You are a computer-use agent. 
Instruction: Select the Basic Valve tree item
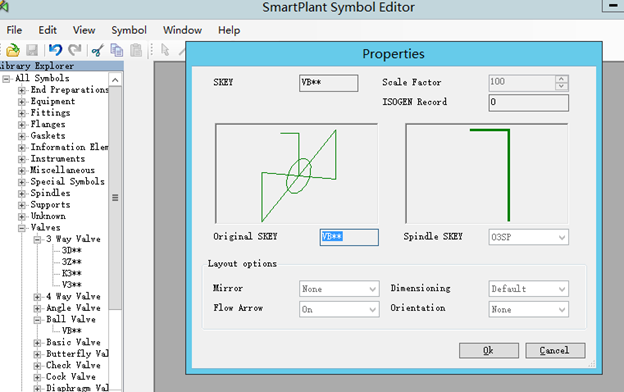[x=73, y=343]
